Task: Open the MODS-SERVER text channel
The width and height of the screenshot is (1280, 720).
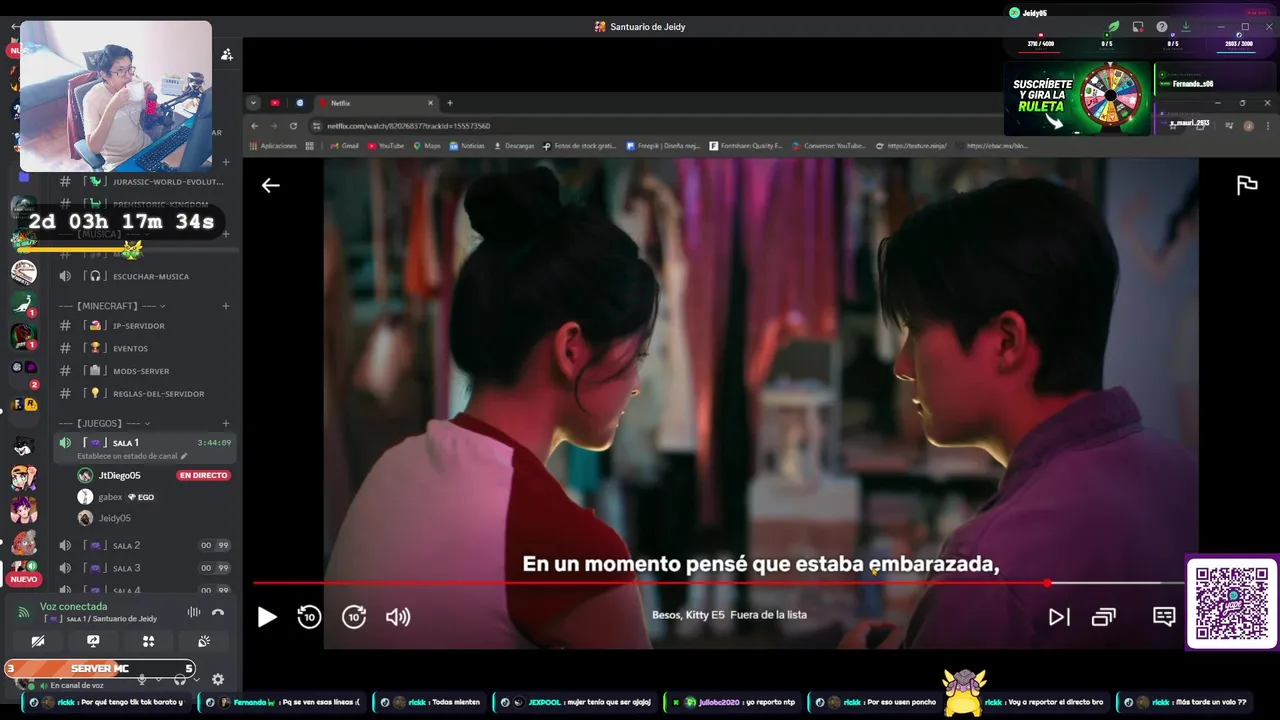Action: click(144, 371)
